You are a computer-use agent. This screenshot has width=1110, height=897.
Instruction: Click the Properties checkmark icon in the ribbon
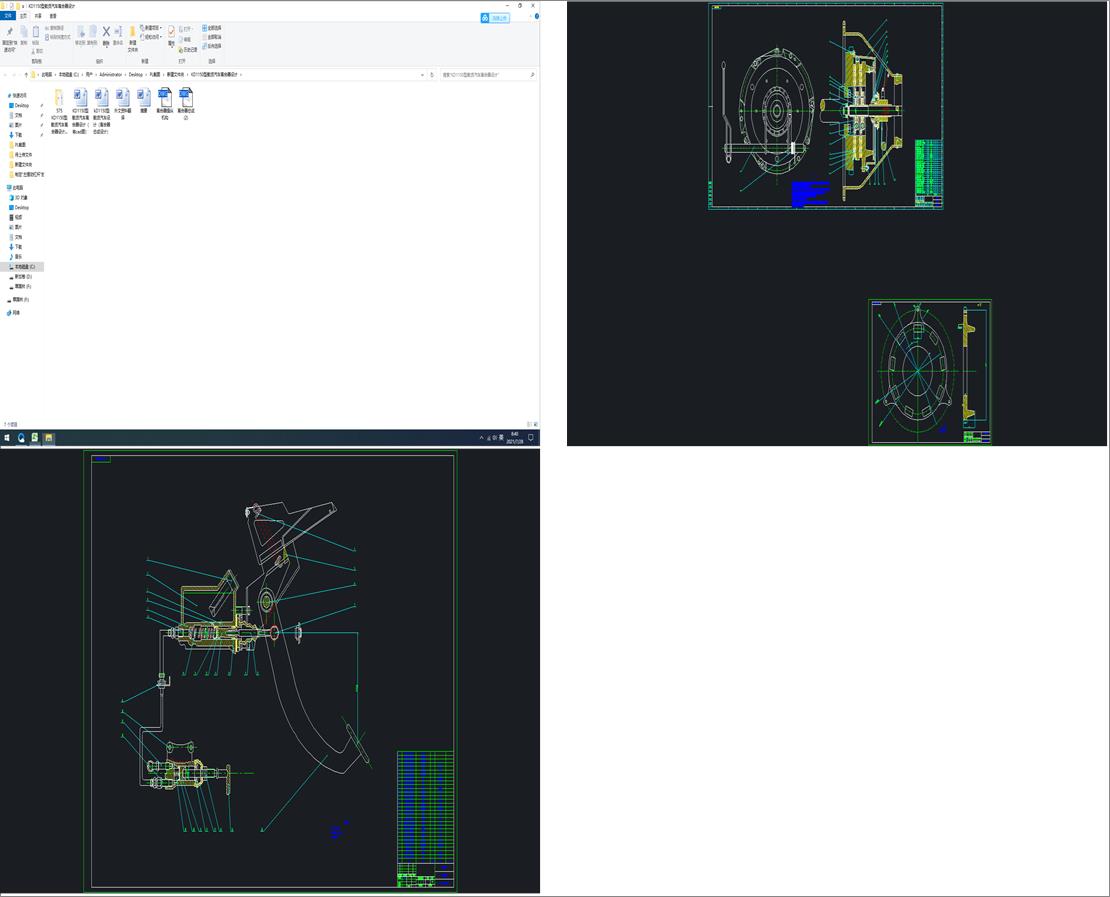pyautogui.click(x=171, y=32)
